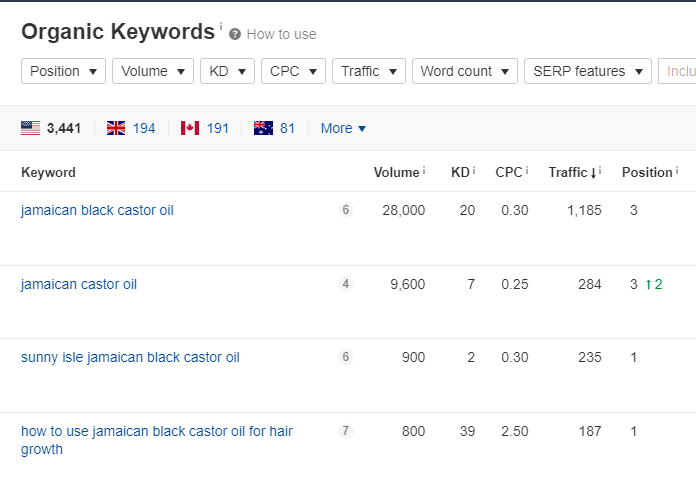
Task: Click the green position change arrow up 2
Action: coord(654,284)
